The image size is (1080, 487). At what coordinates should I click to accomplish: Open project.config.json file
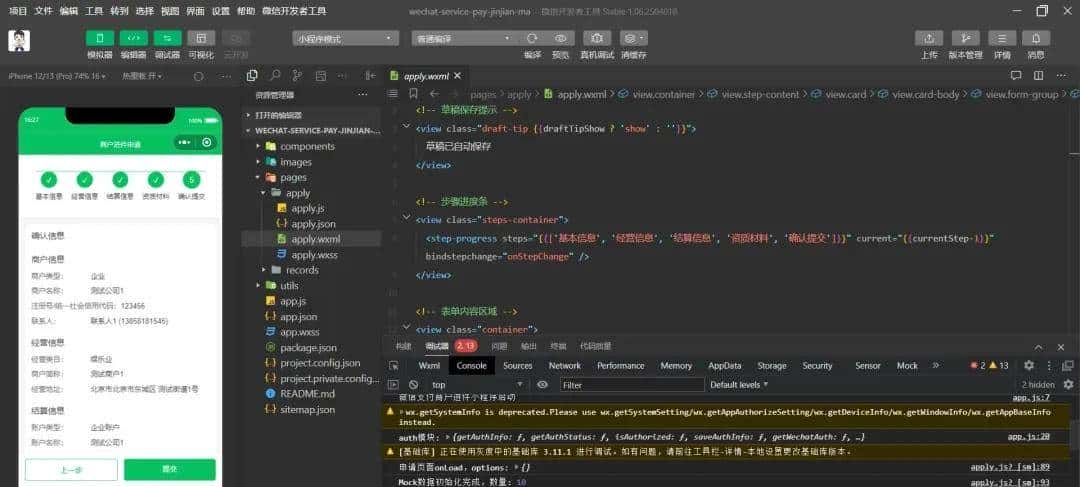coord(320,362)
